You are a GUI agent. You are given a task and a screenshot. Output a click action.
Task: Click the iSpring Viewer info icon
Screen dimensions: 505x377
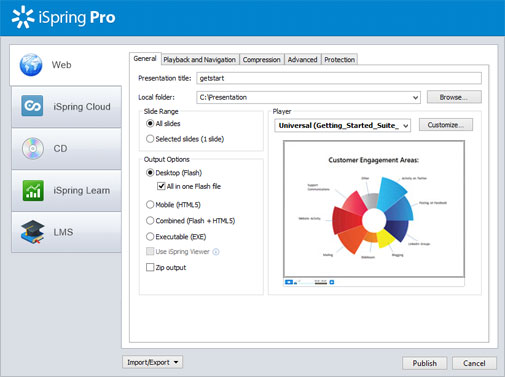(216, 252)
